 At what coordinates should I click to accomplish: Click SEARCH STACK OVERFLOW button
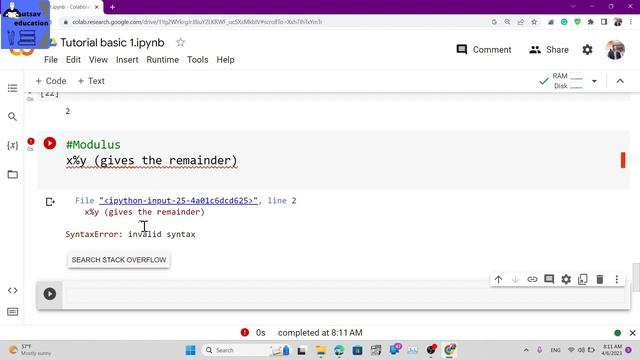pos(119,260)
